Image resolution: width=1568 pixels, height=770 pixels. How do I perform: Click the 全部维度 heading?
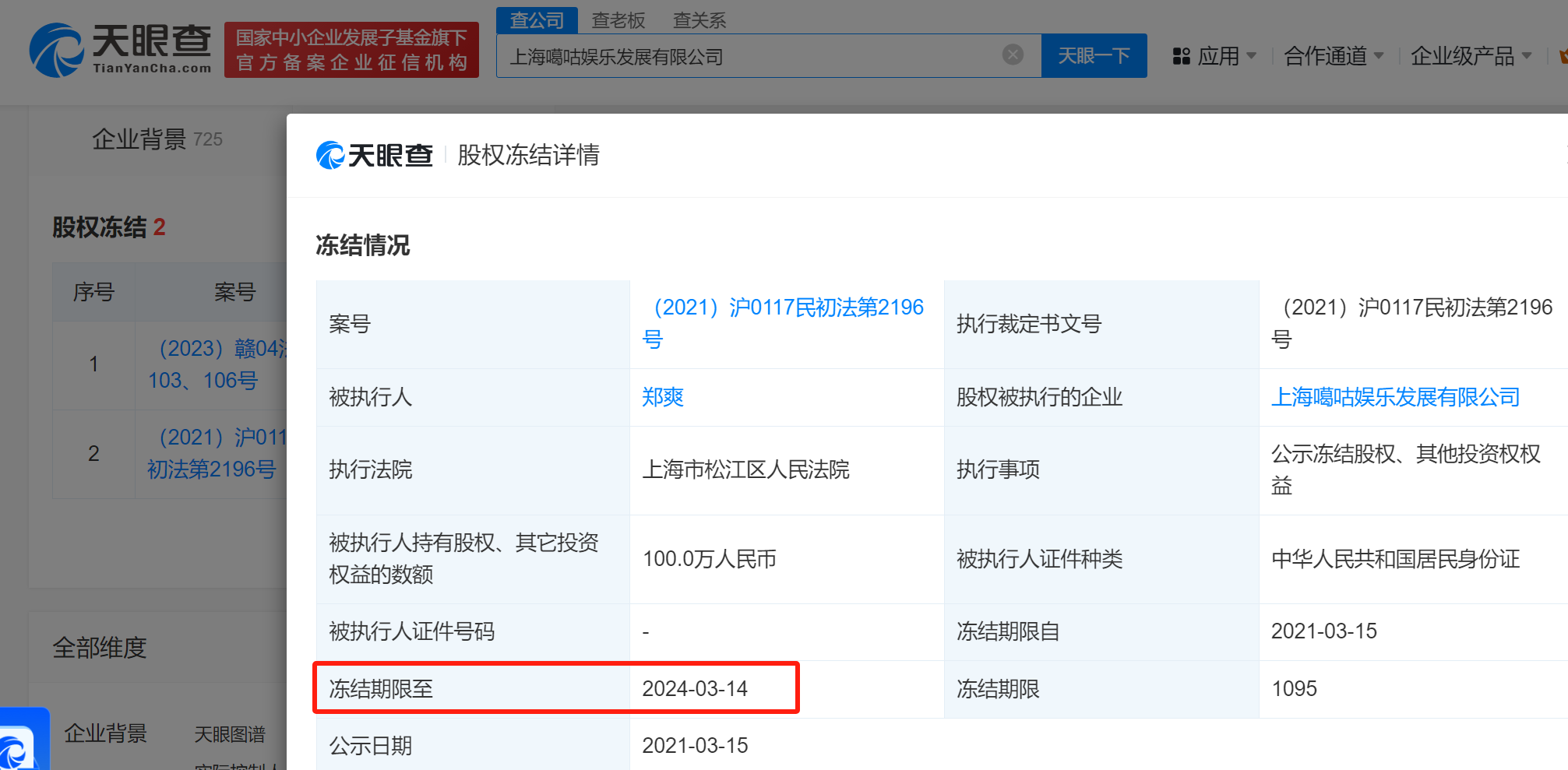click(x=100, y=647)
